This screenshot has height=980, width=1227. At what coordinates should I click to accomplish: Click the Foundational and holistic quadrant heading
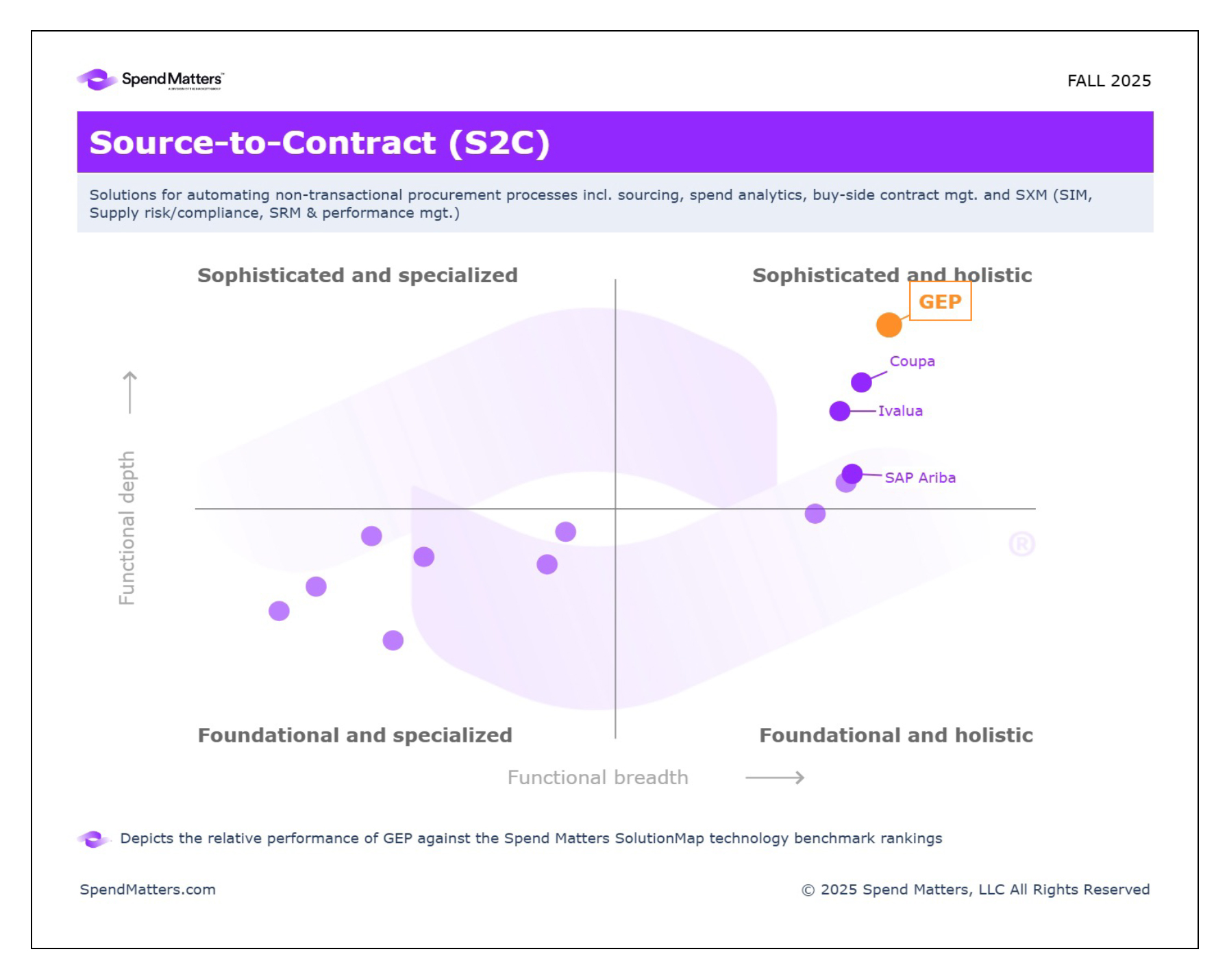[895, 735]
